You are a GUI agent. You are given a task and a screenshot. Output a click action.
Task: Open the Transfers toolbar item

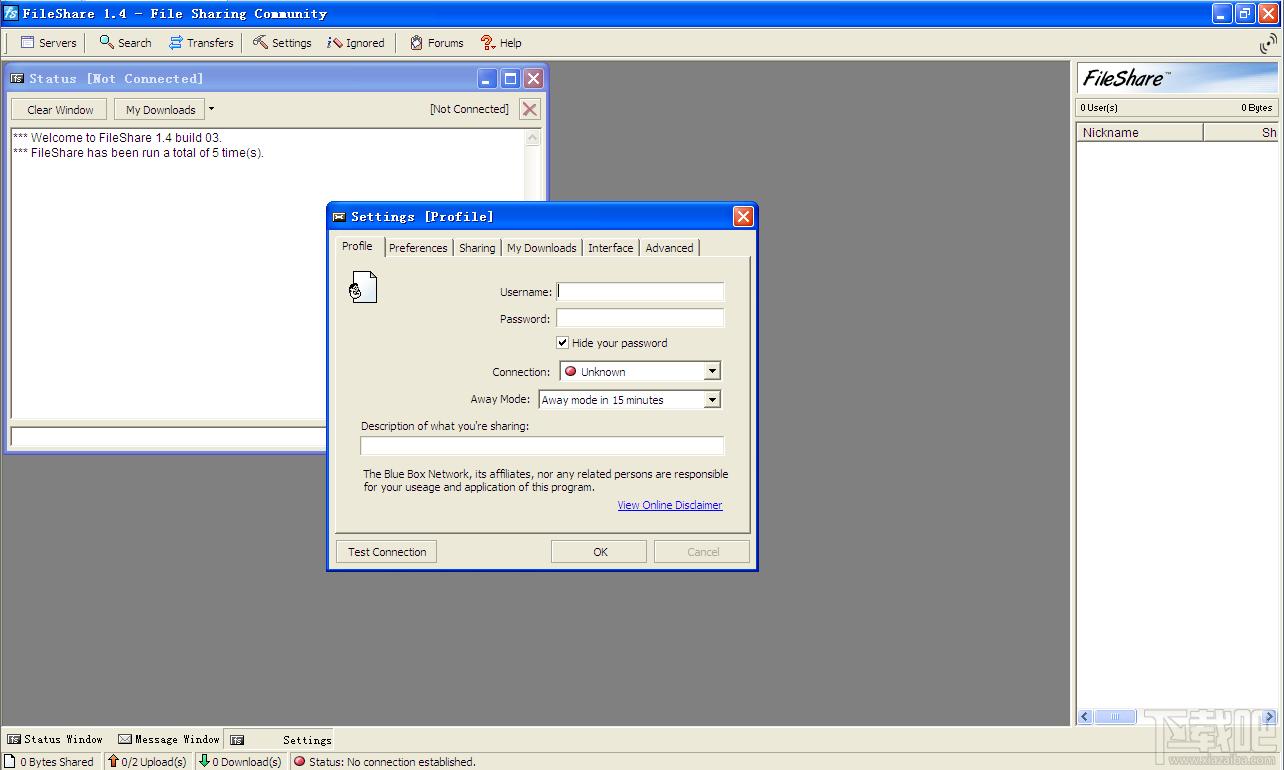[200, 43]
